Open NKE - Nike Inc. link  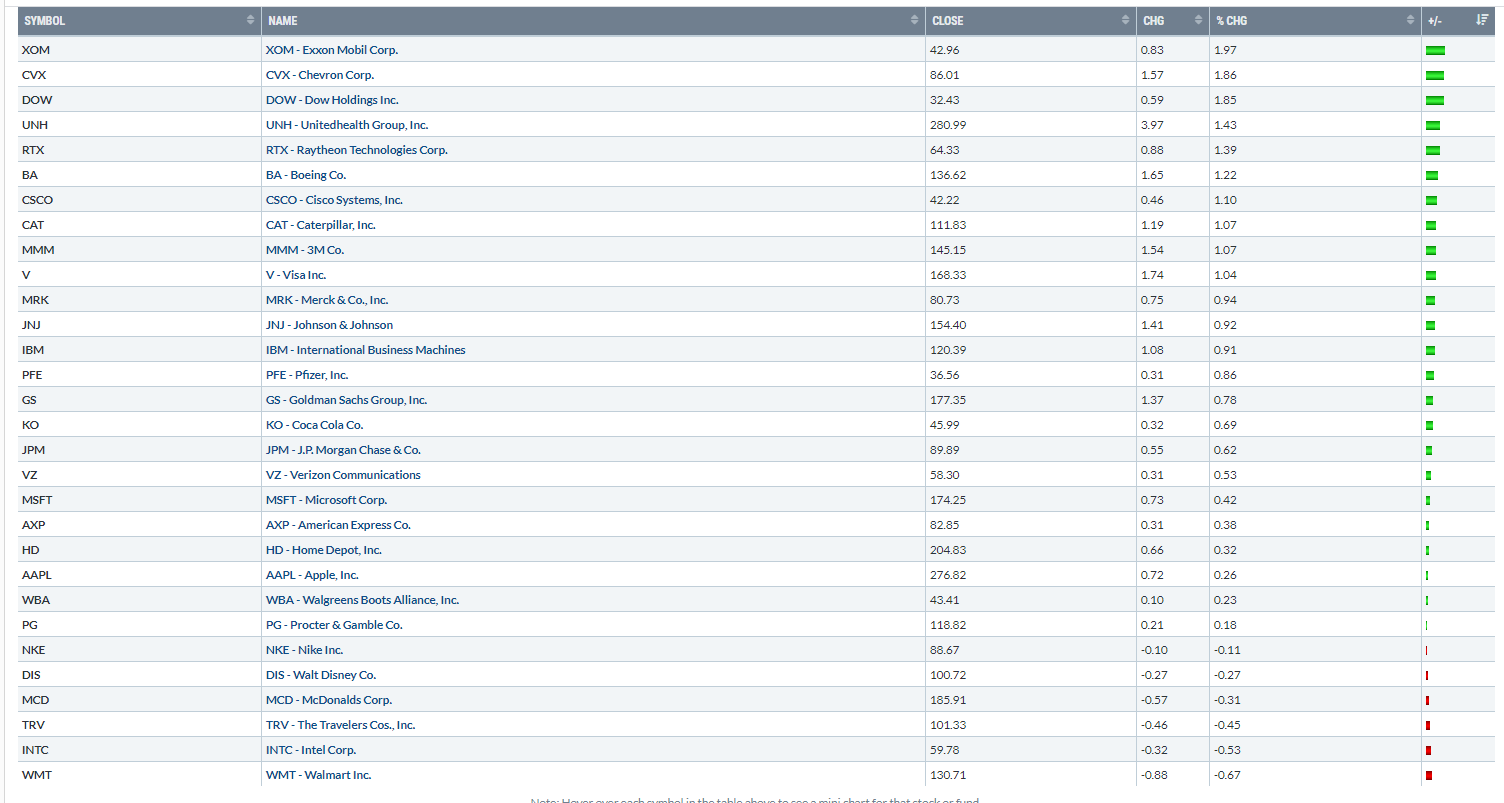point(305,650)
